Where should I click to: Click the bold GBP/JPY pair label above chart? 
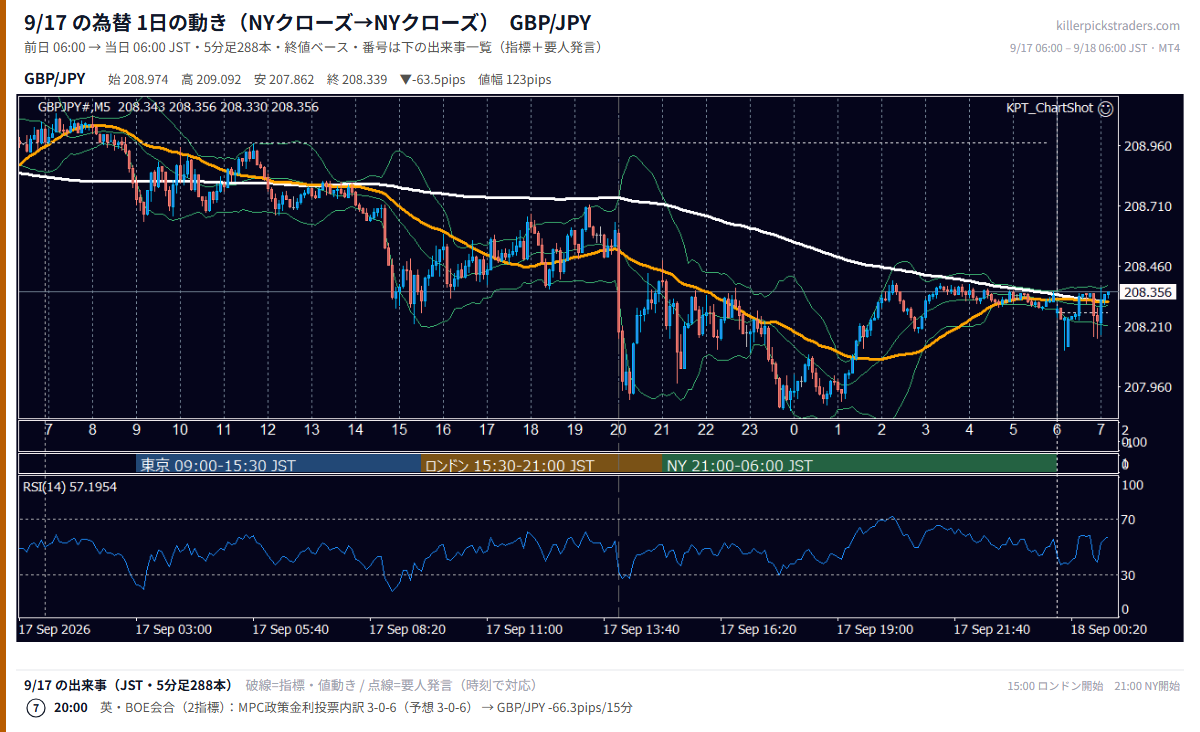(x=55, y=79)
